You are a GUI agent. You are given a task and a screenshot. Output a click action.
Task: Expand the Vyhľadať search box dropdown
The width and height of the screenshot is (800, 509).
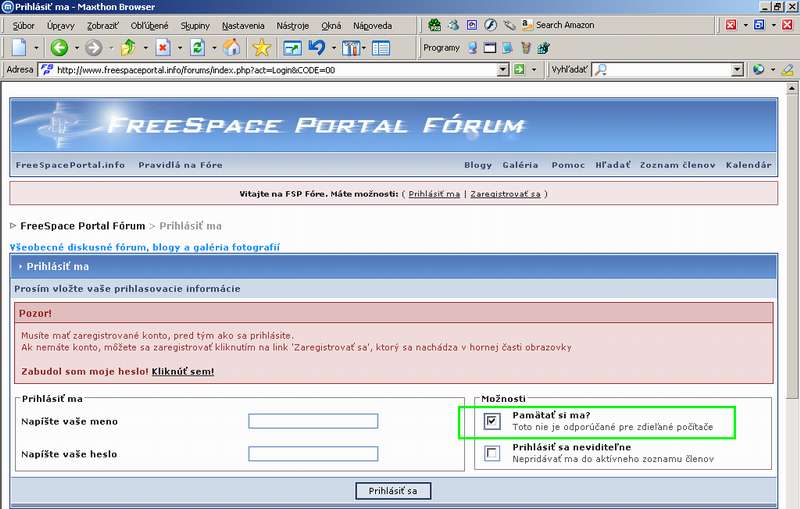pyautogui.click(x=737, y=69)
